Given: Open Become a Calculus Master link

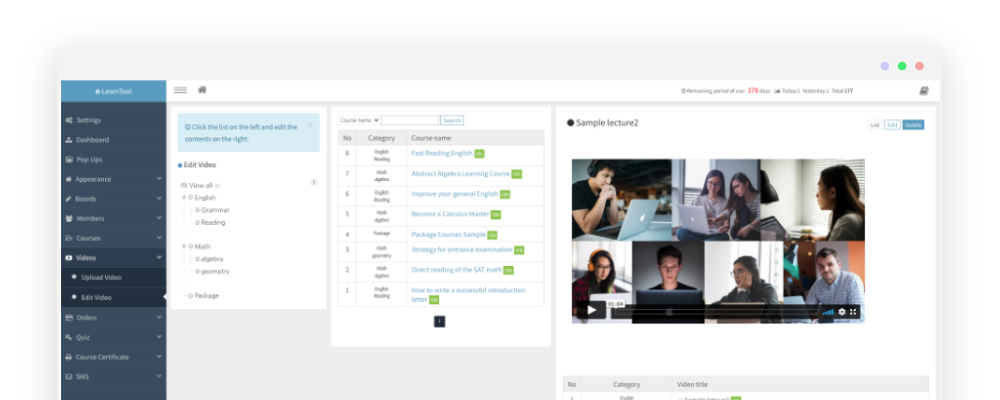Looking at the screenshot, I should (x=450, y=214).
